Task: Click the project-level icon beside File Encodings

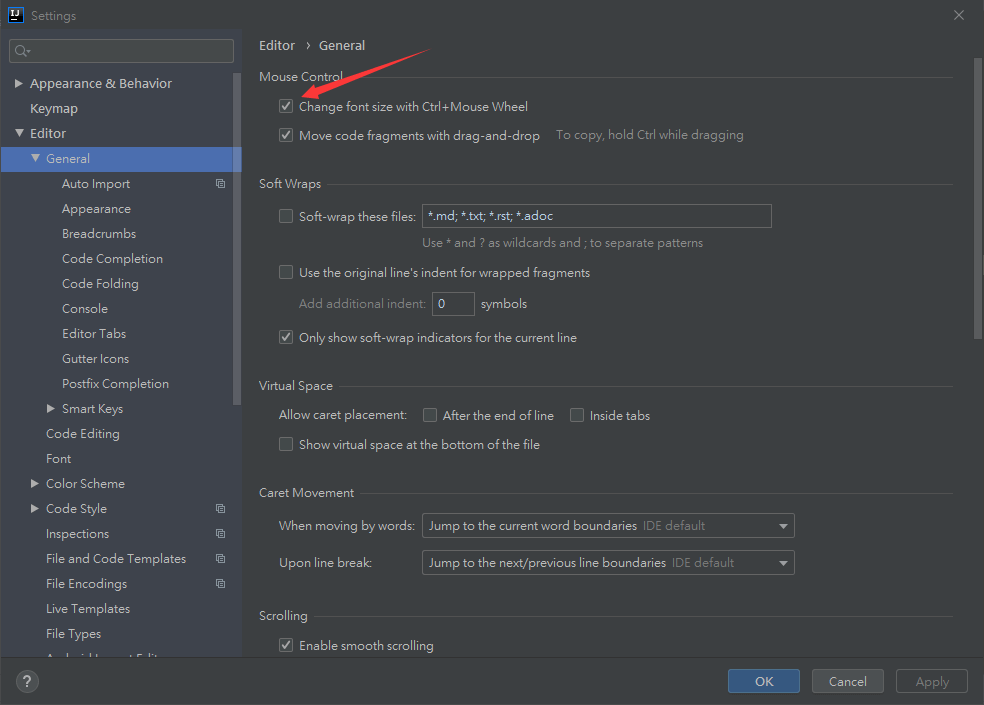Action: [x=220, y=584]
